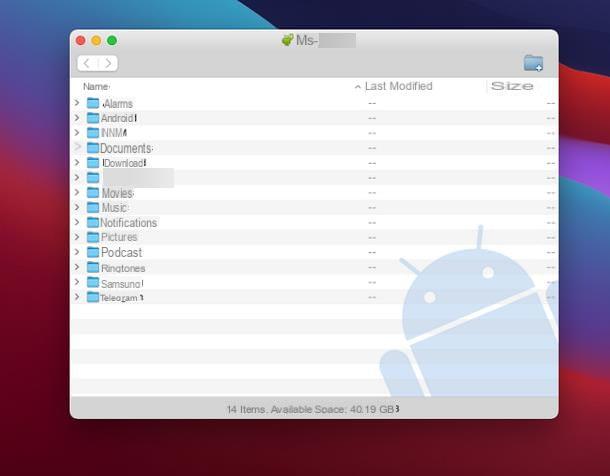Expand the Download folder
The image size is (610, 476).
tap(77, 162)
